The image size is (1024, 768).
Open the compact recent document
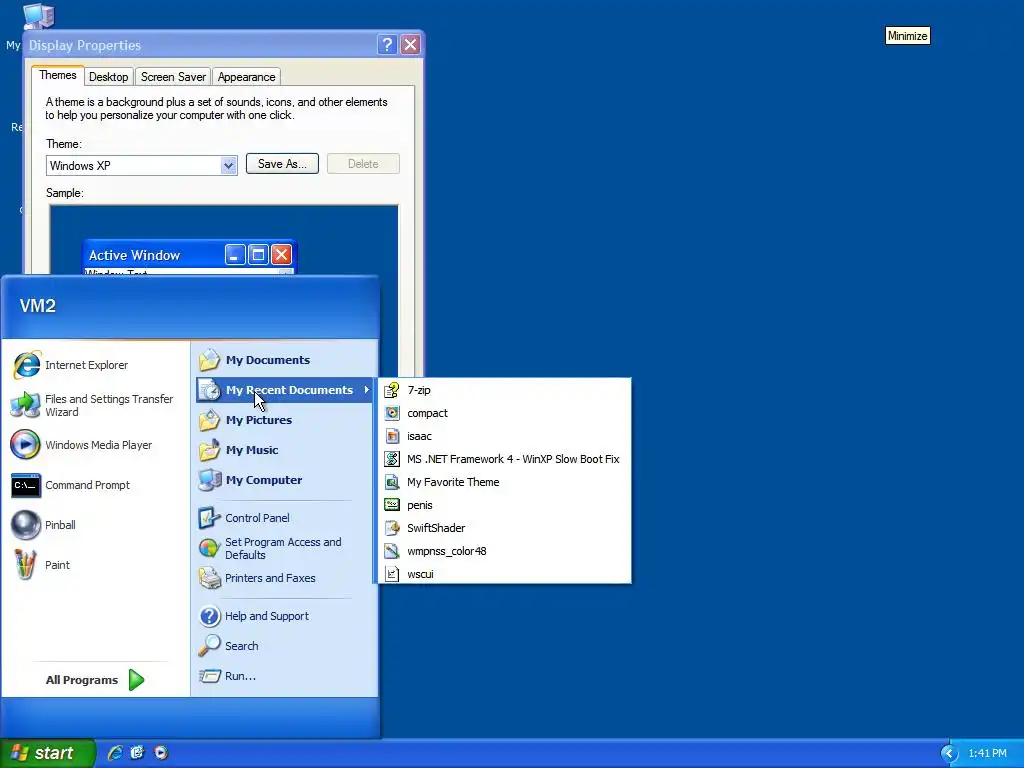(504, 413)
